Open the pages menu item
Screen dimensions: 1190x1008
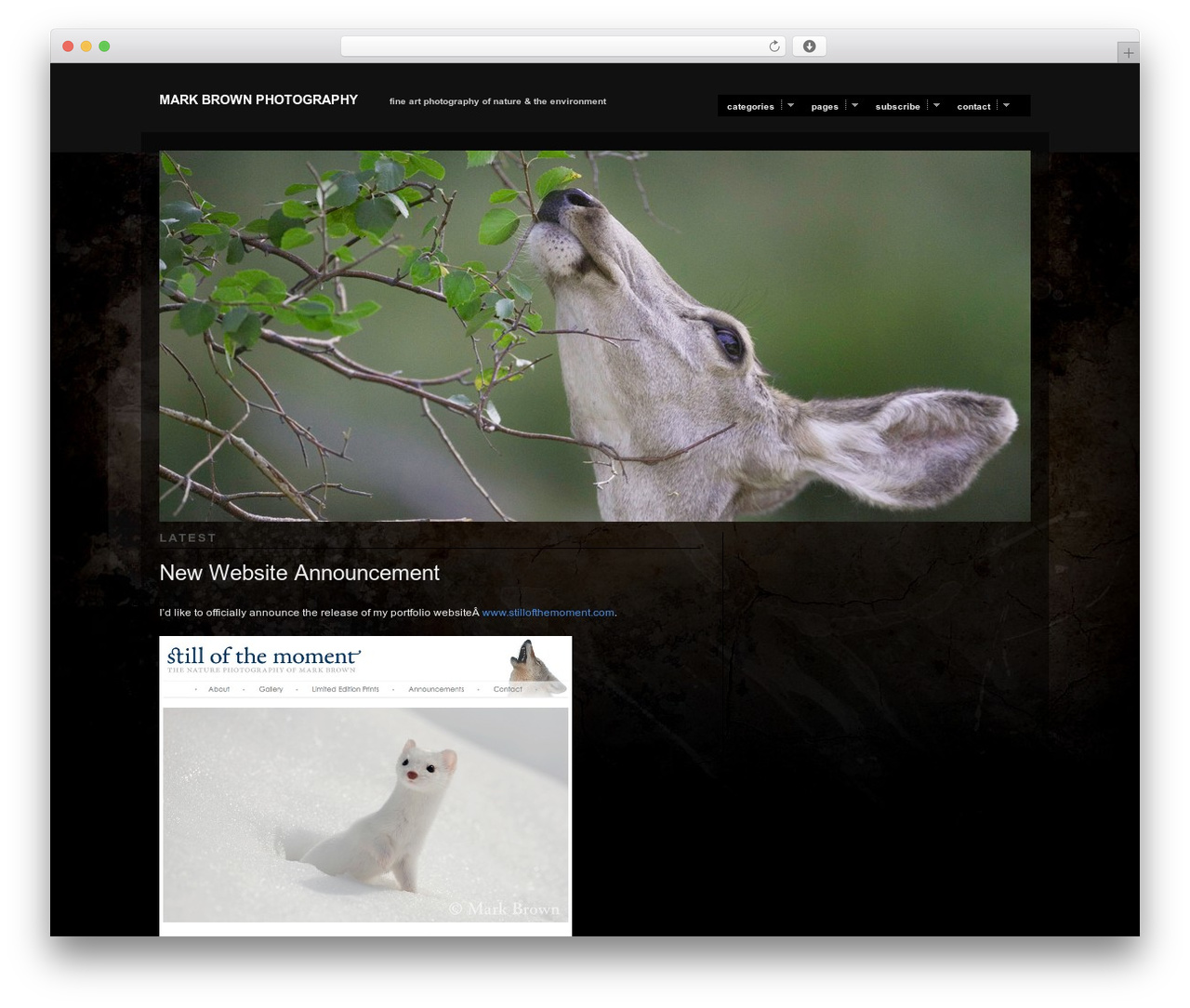coord(825,107)
